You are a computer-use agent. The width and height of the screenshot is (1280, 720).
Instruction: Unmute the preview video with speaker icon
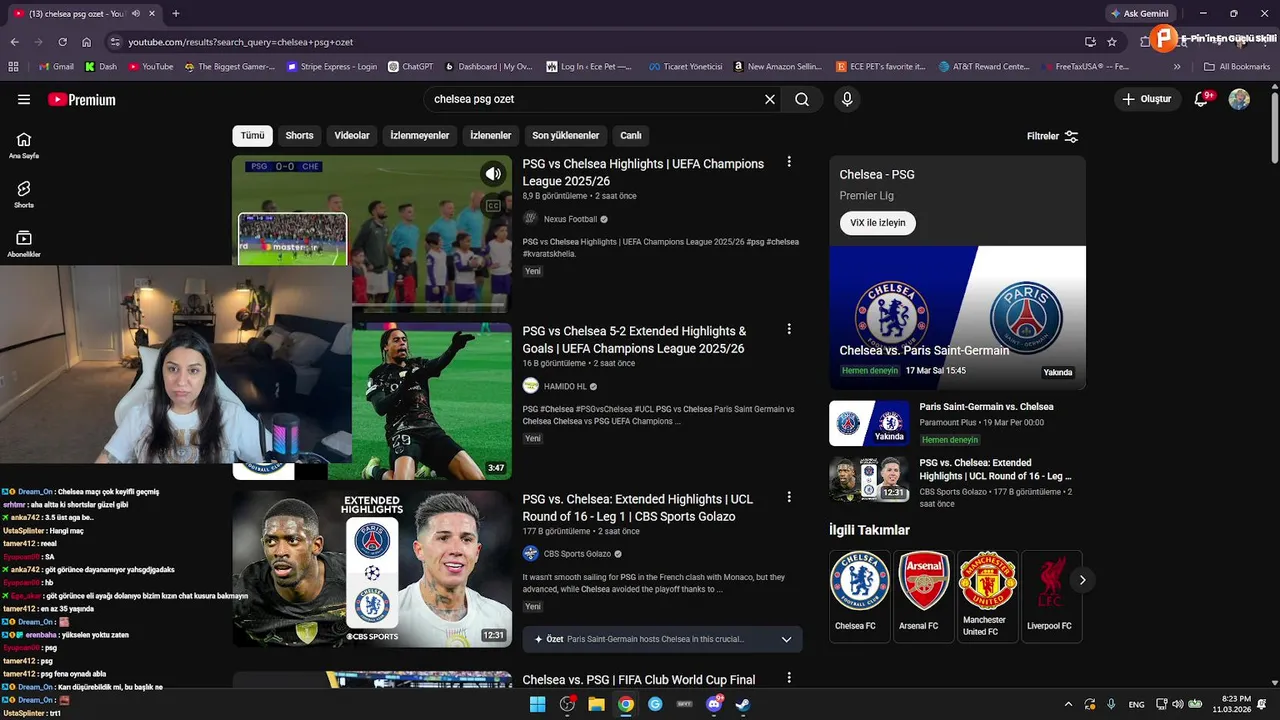493,174
